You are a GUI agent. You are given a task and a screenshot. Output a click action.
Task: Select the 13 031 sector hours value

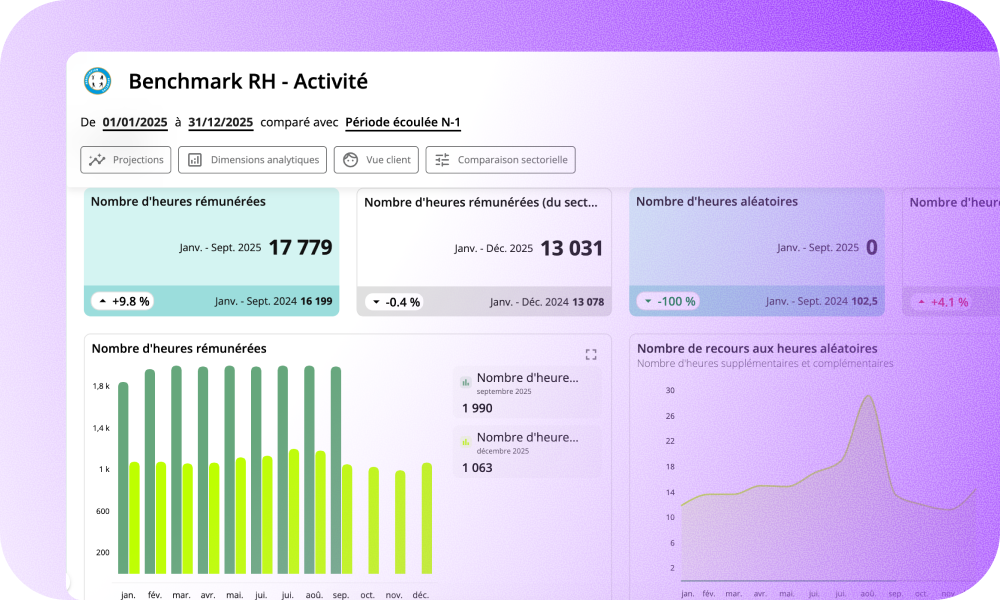coord(571,248)
